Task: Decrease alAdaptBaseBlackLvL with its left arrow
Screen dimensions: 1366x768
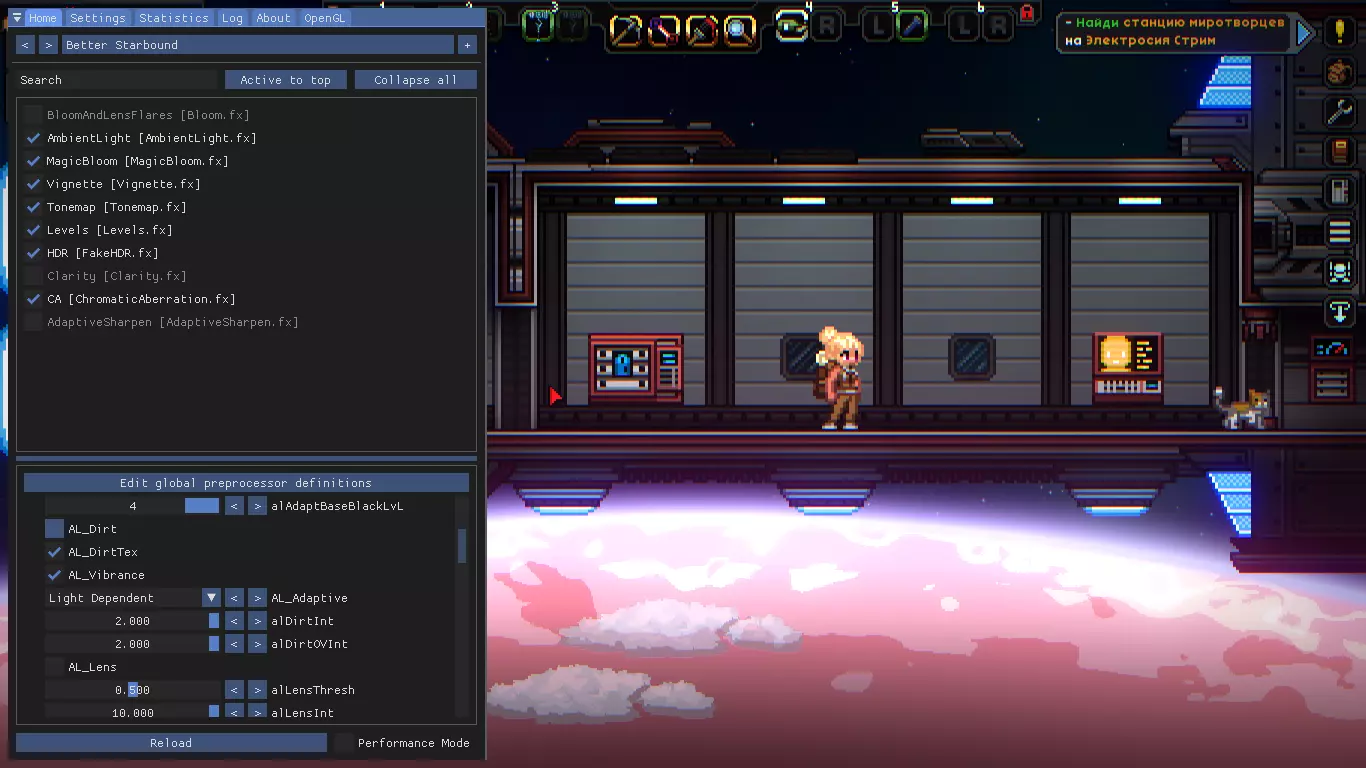Action: (234, 506)
